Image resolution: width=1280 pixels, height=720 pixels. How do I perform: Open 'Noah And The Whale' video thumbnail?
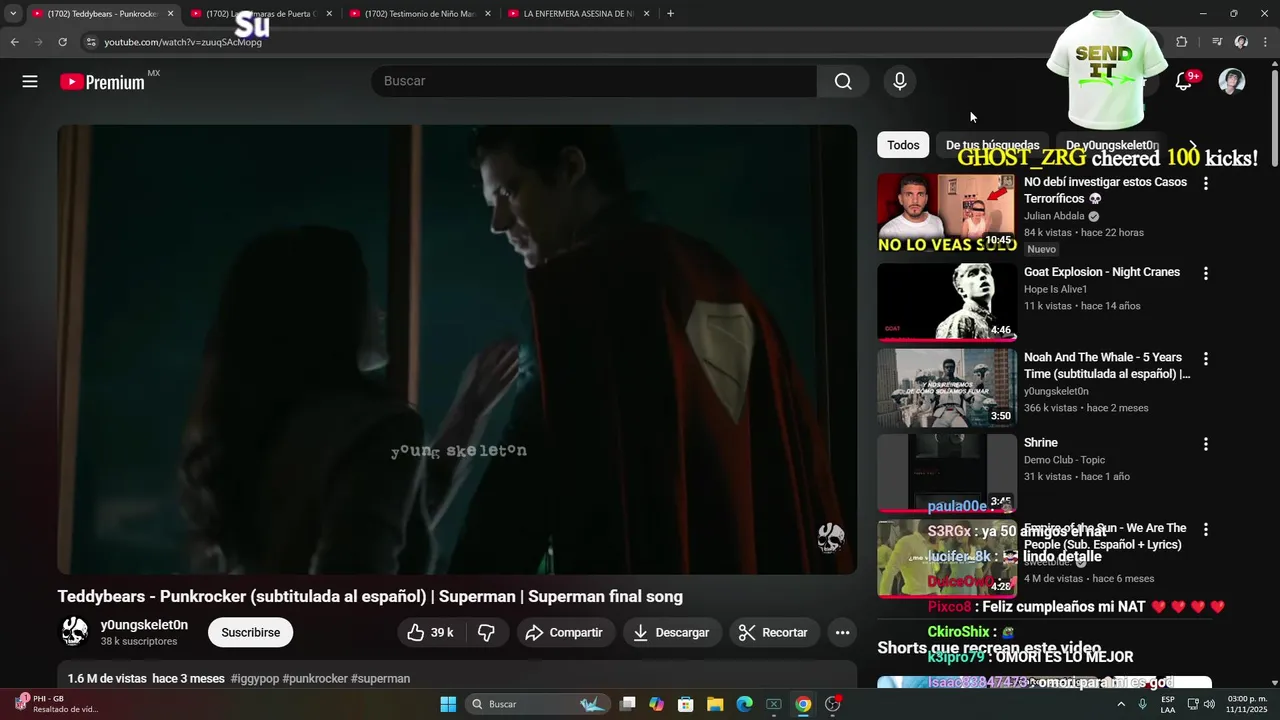(x=947, y=388)
